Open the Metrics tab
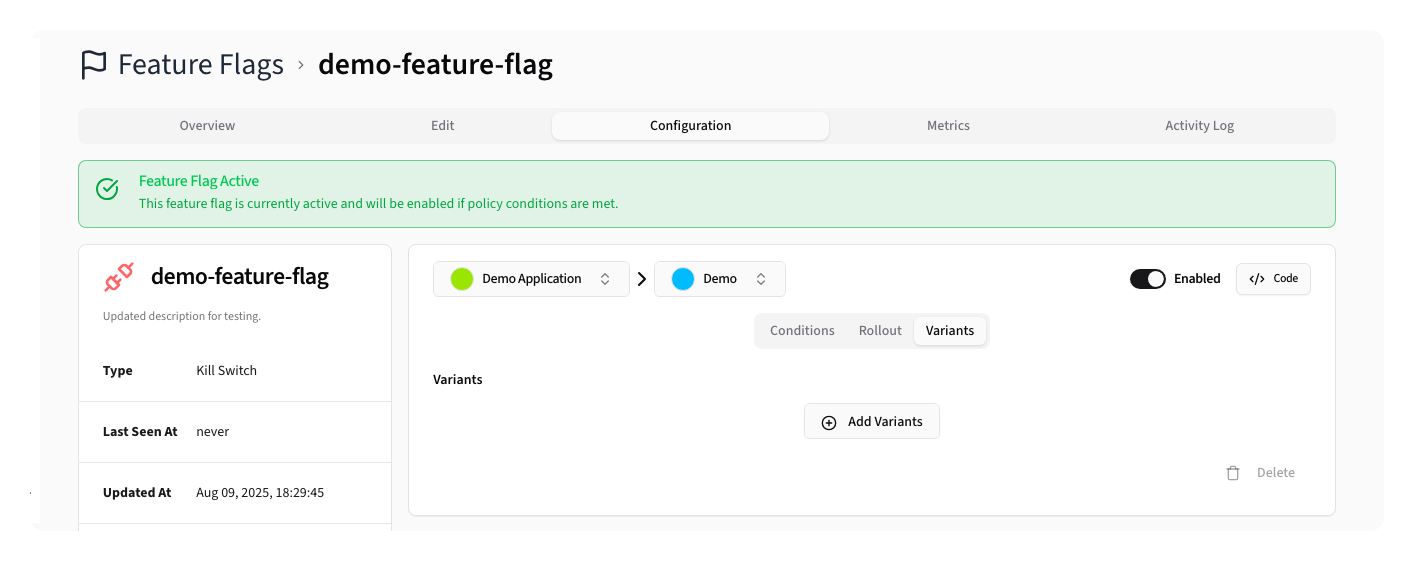Viewport: 1426px width, 573px height. coord(948,126)
